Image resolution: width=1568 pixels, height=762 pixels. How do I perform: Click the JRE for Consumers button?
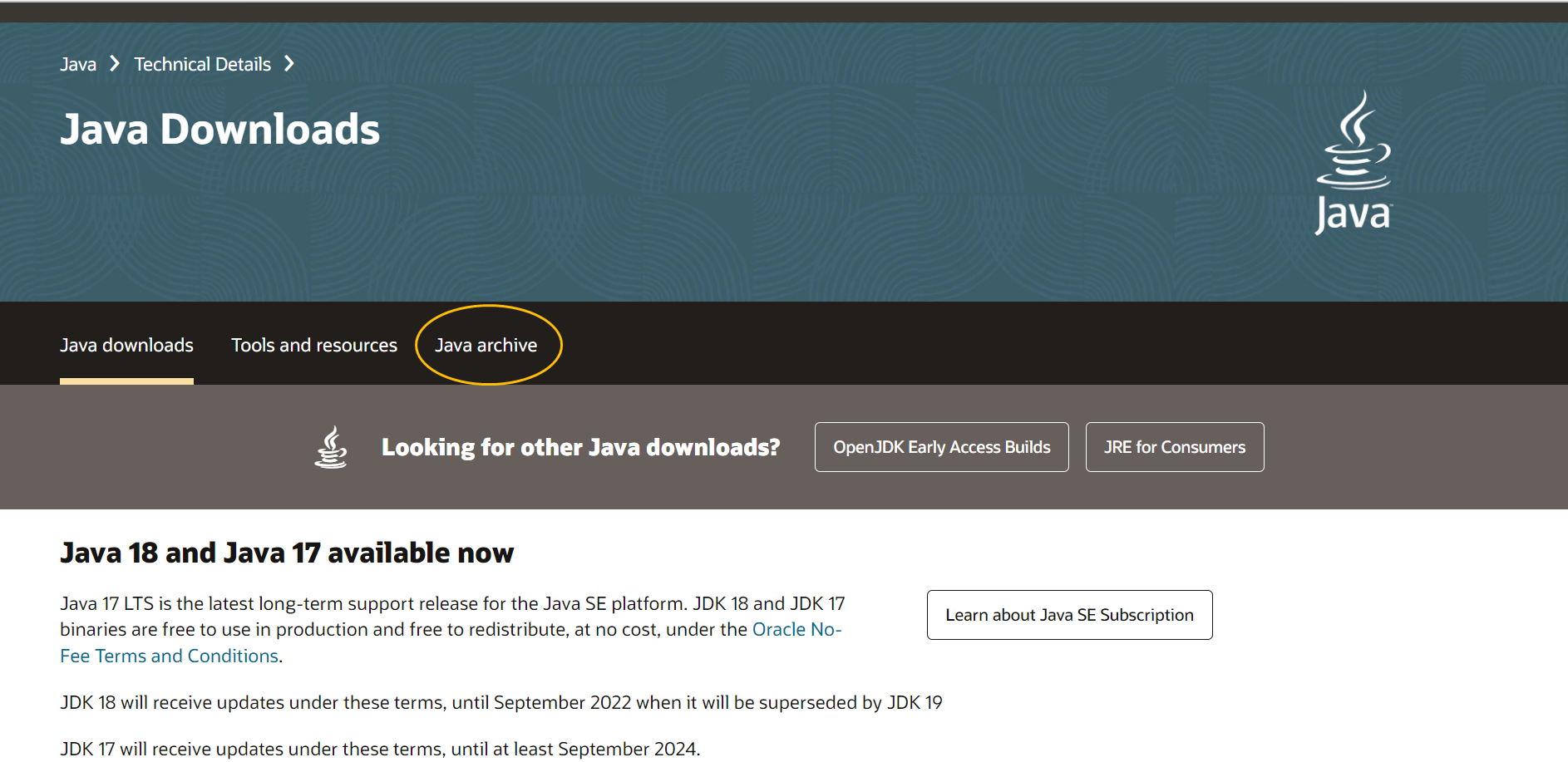tap(1175, 447)
